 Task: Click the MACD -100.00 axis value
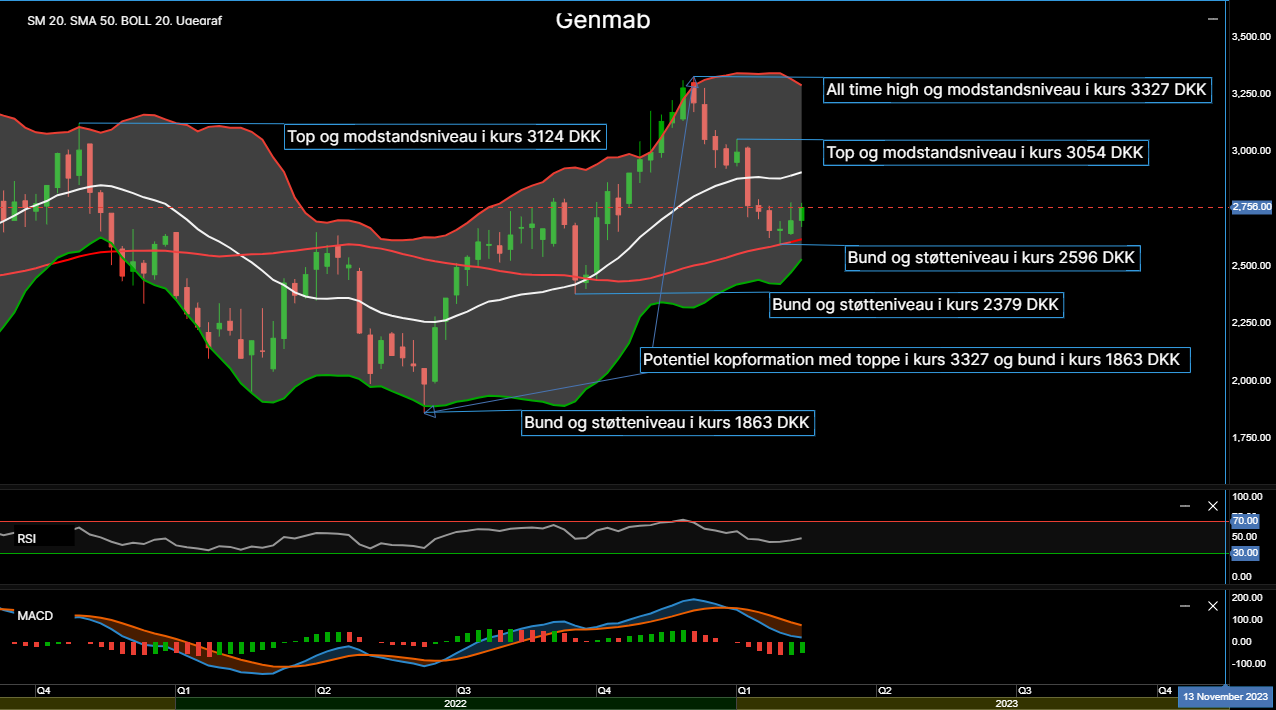pyautogui.click(x=1247, y=664)
